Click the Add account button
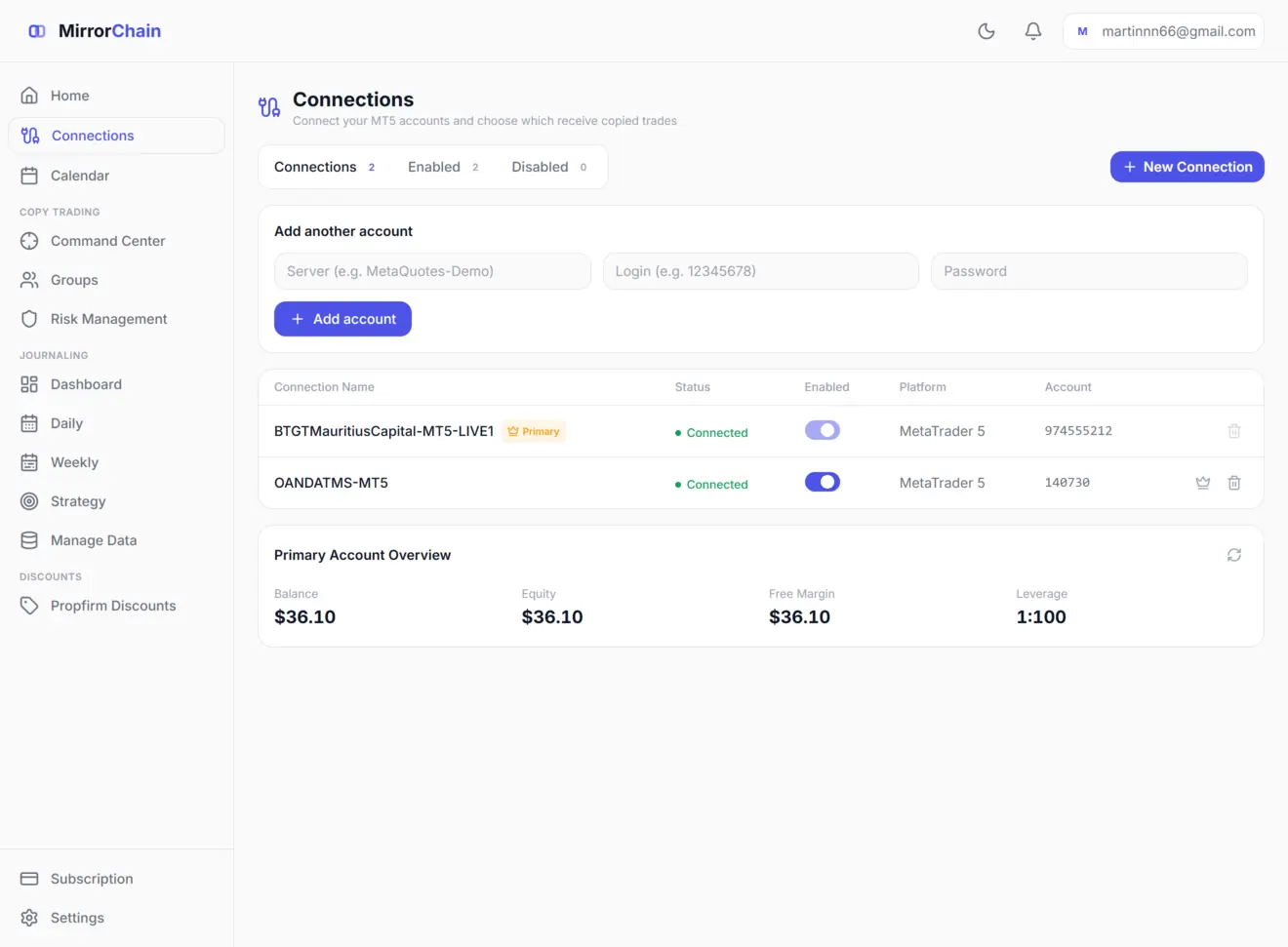Image resolution: width=1288 pixels, height=947 pixels. 342,319
